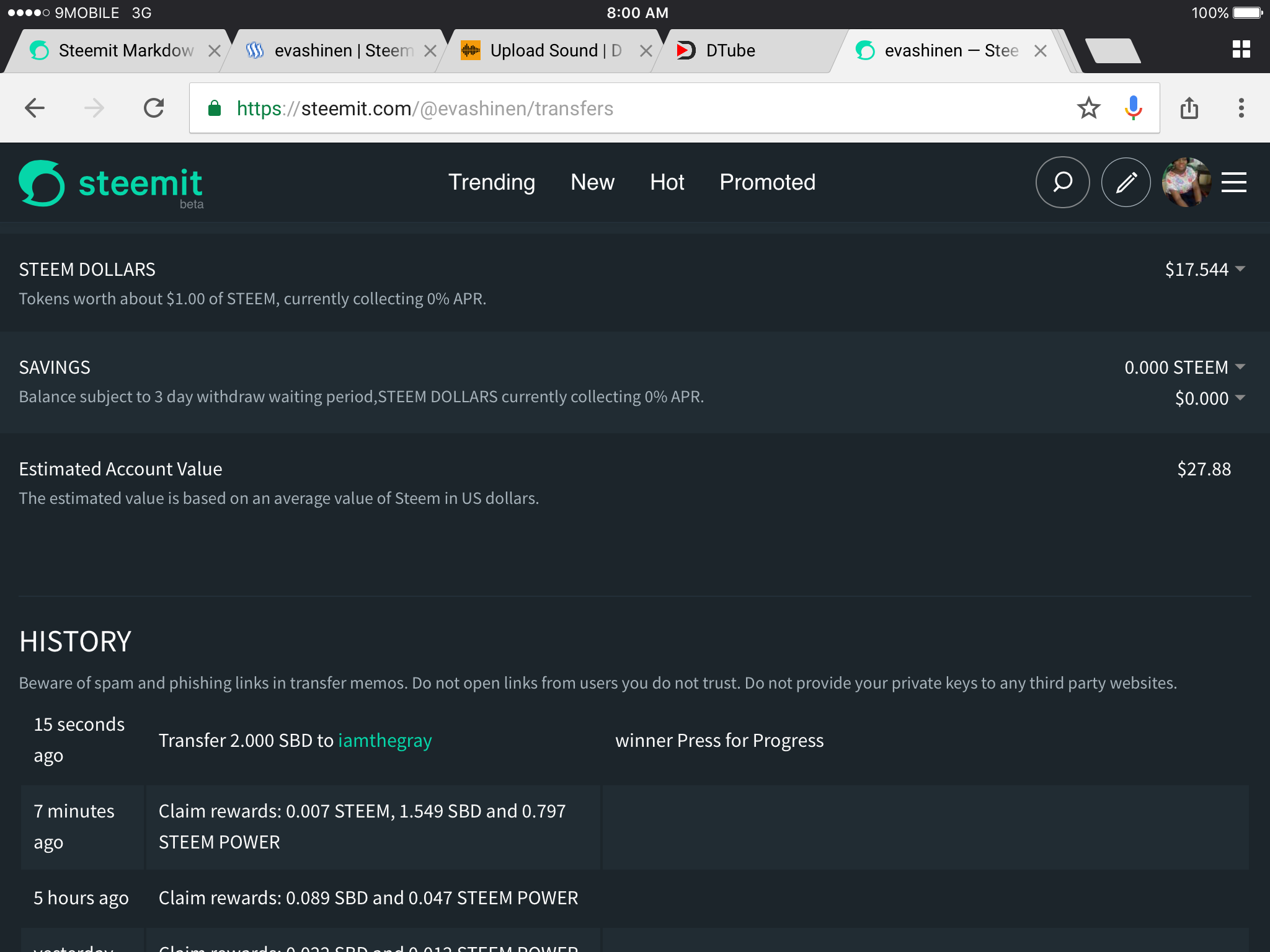The height and width of the screenshot is (952, 1270).
Task: Click the Steemit logo
Action: (111, 183)
